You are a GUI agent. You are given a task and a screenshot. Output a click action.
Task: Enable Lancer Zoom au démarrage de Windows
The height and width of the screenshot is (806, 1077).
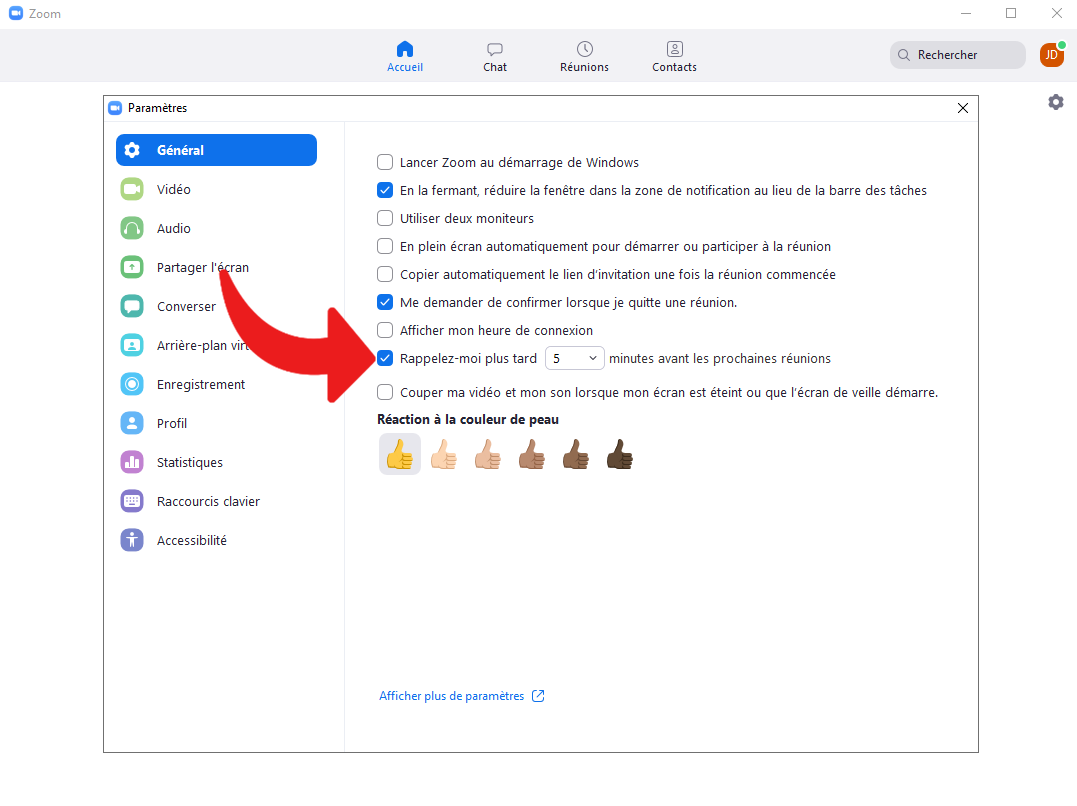pos(385,162)
